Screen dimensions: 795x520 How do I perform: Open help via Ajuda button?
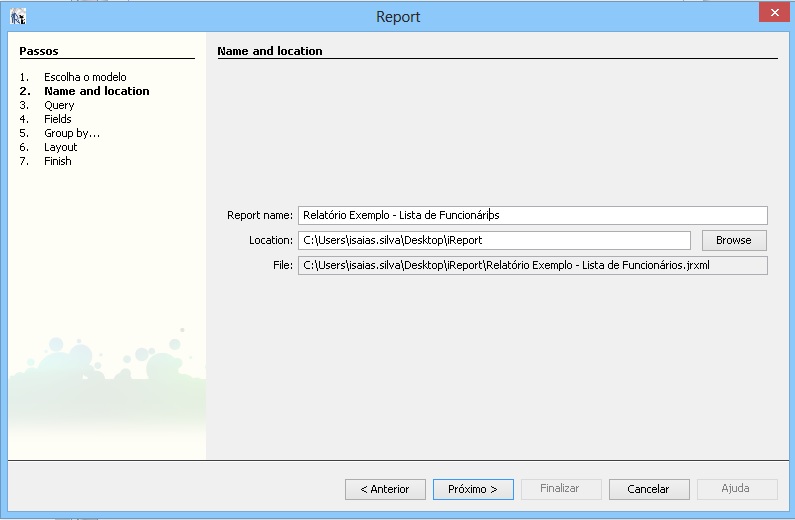pos(736,489)
